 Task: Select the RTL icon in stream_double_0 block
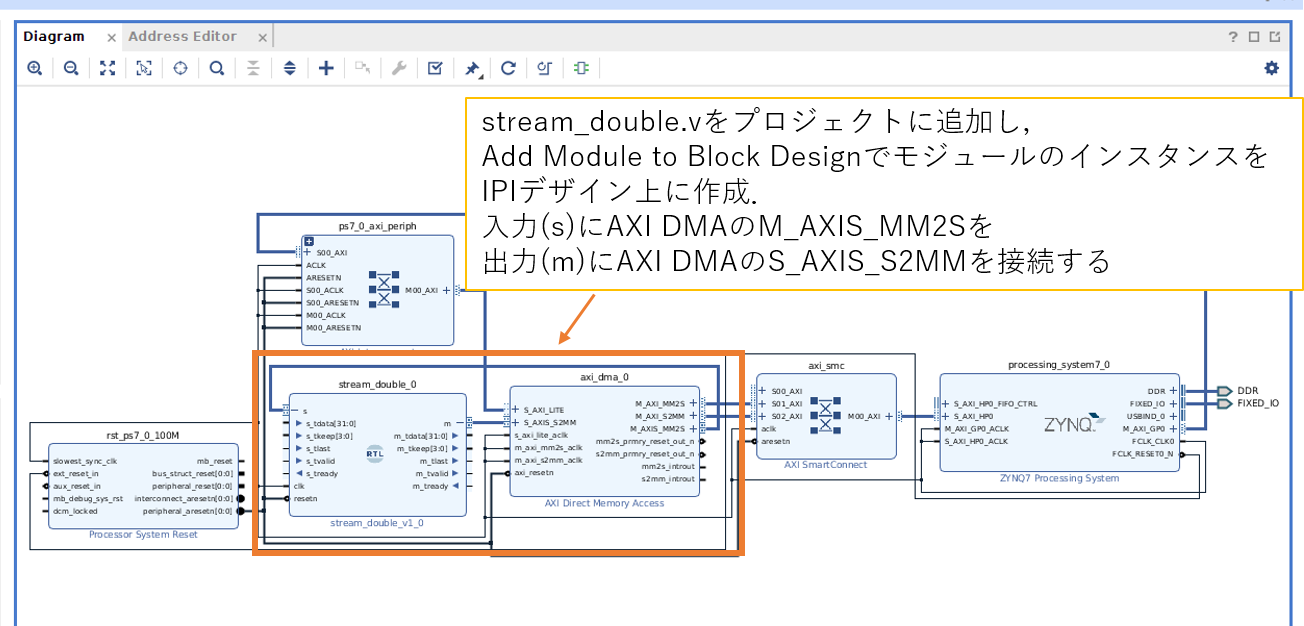375,453
